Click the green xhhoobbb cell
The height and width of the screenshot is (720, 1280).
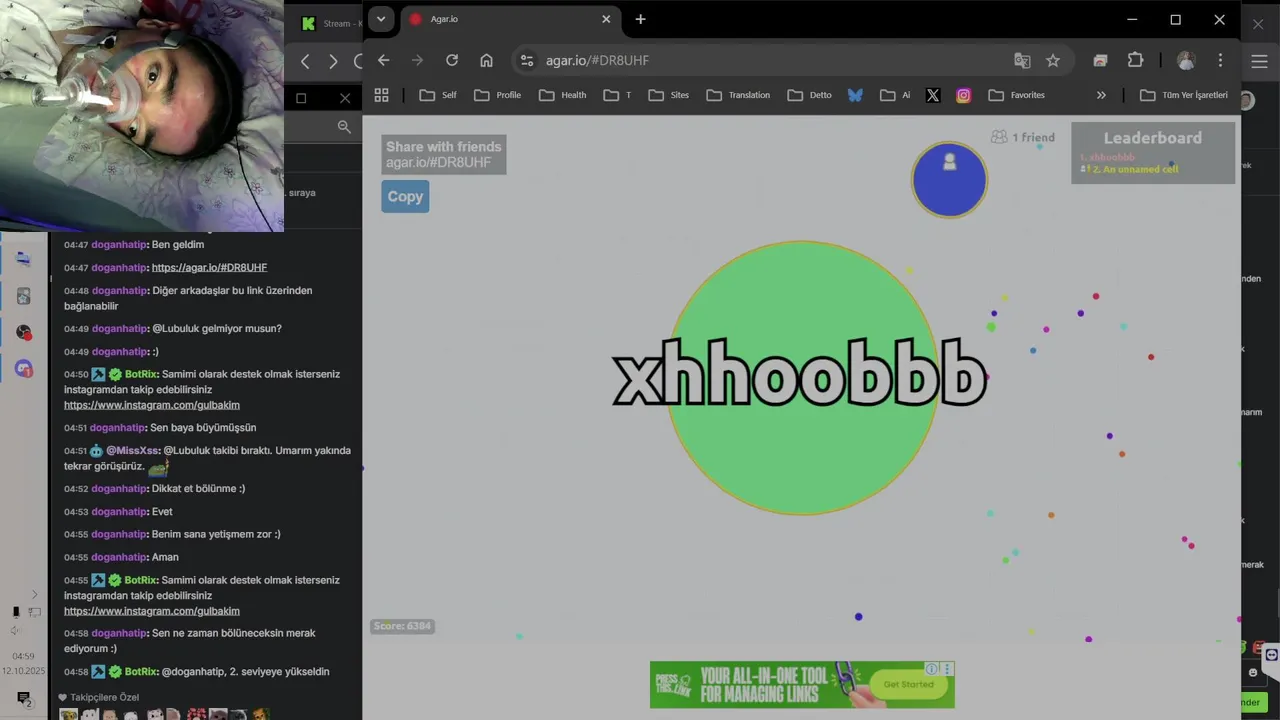pos(802,377)
